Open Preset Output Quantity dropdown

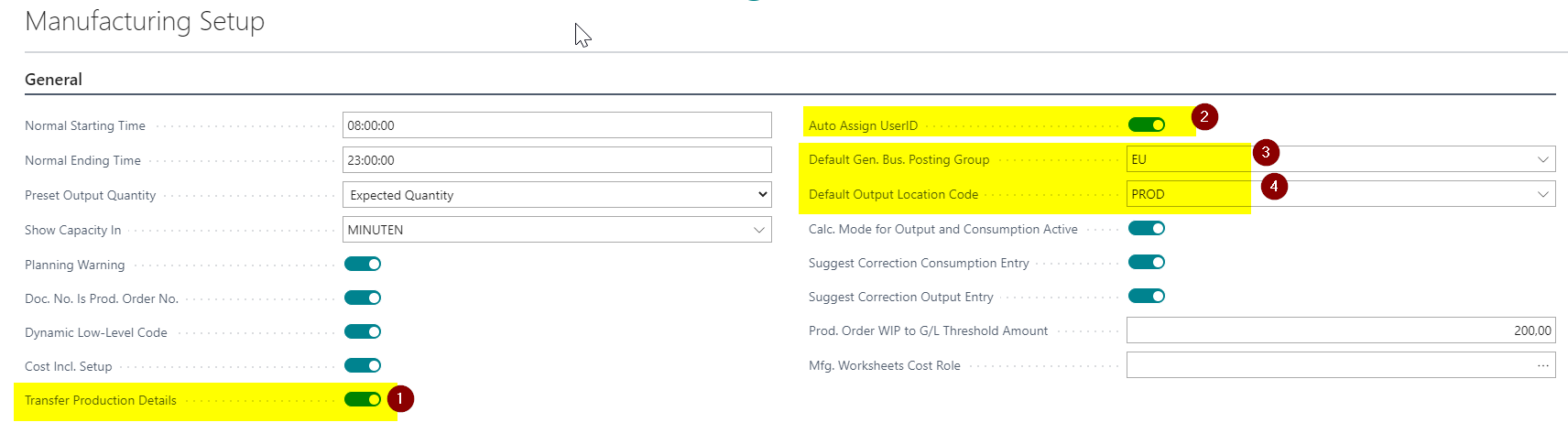click(557, 195)
